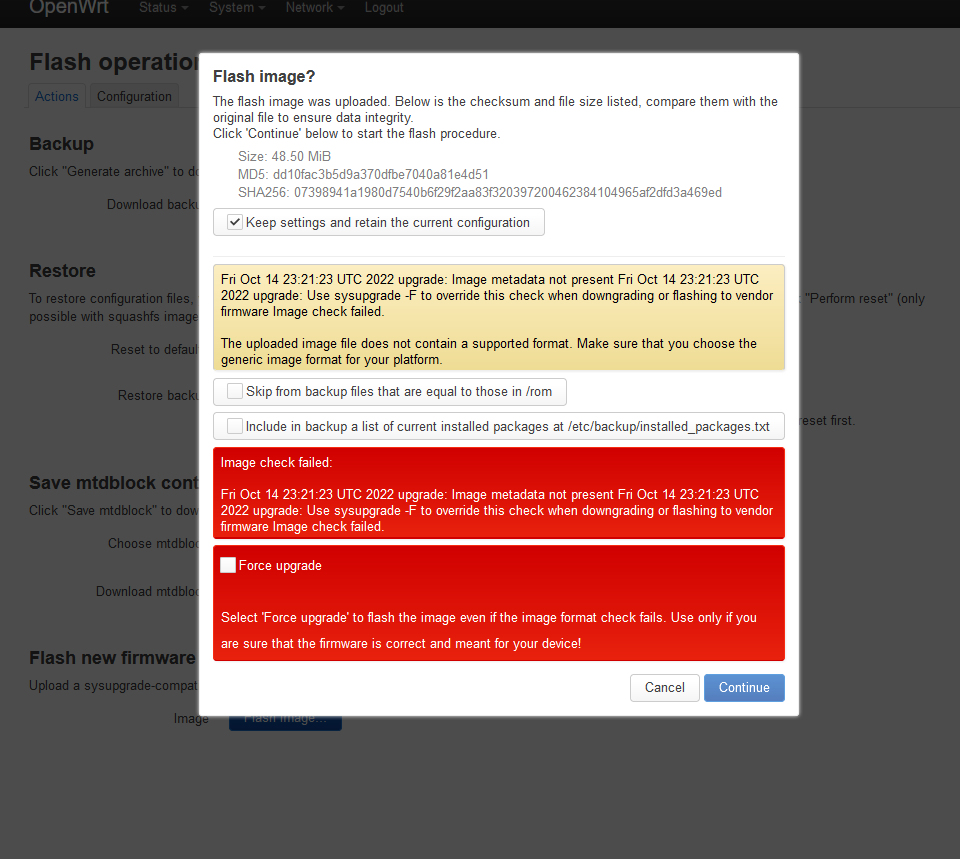960x859 pixels.
Task: Click the 'Select Force upgrade' warning description
Action: [489, 630]
